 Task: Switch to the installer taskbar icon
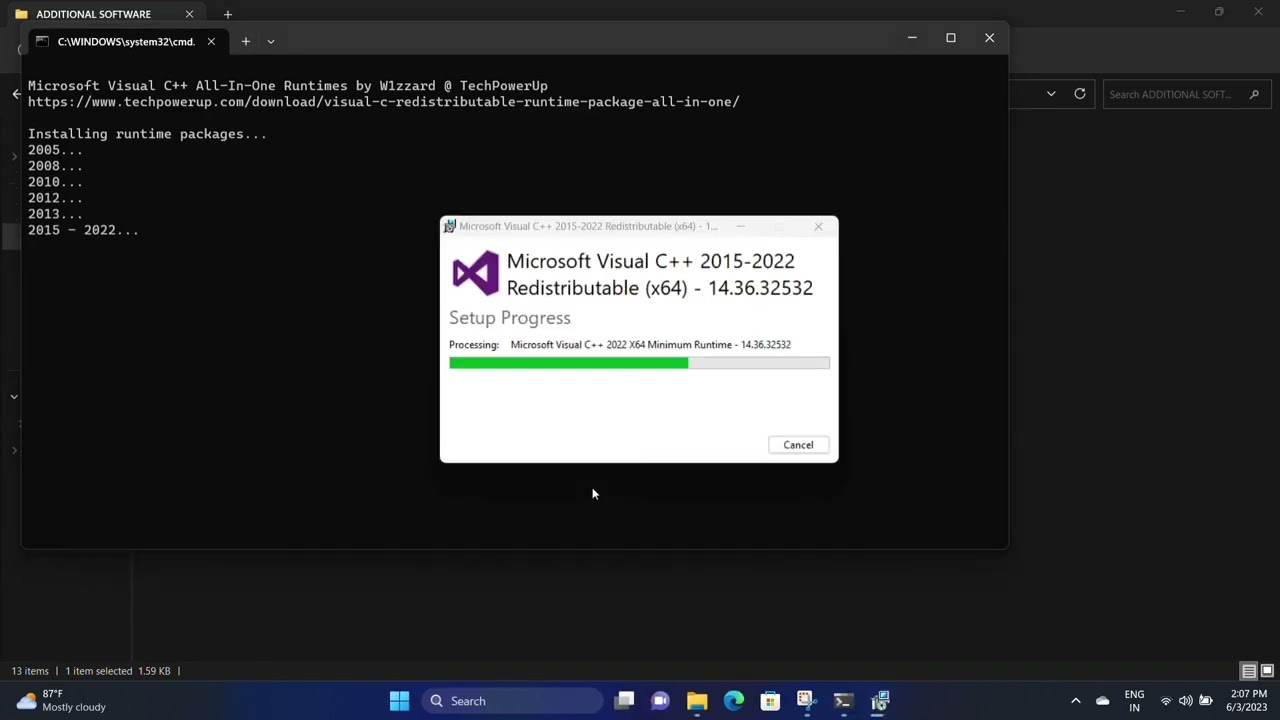(x=880, y=701)
